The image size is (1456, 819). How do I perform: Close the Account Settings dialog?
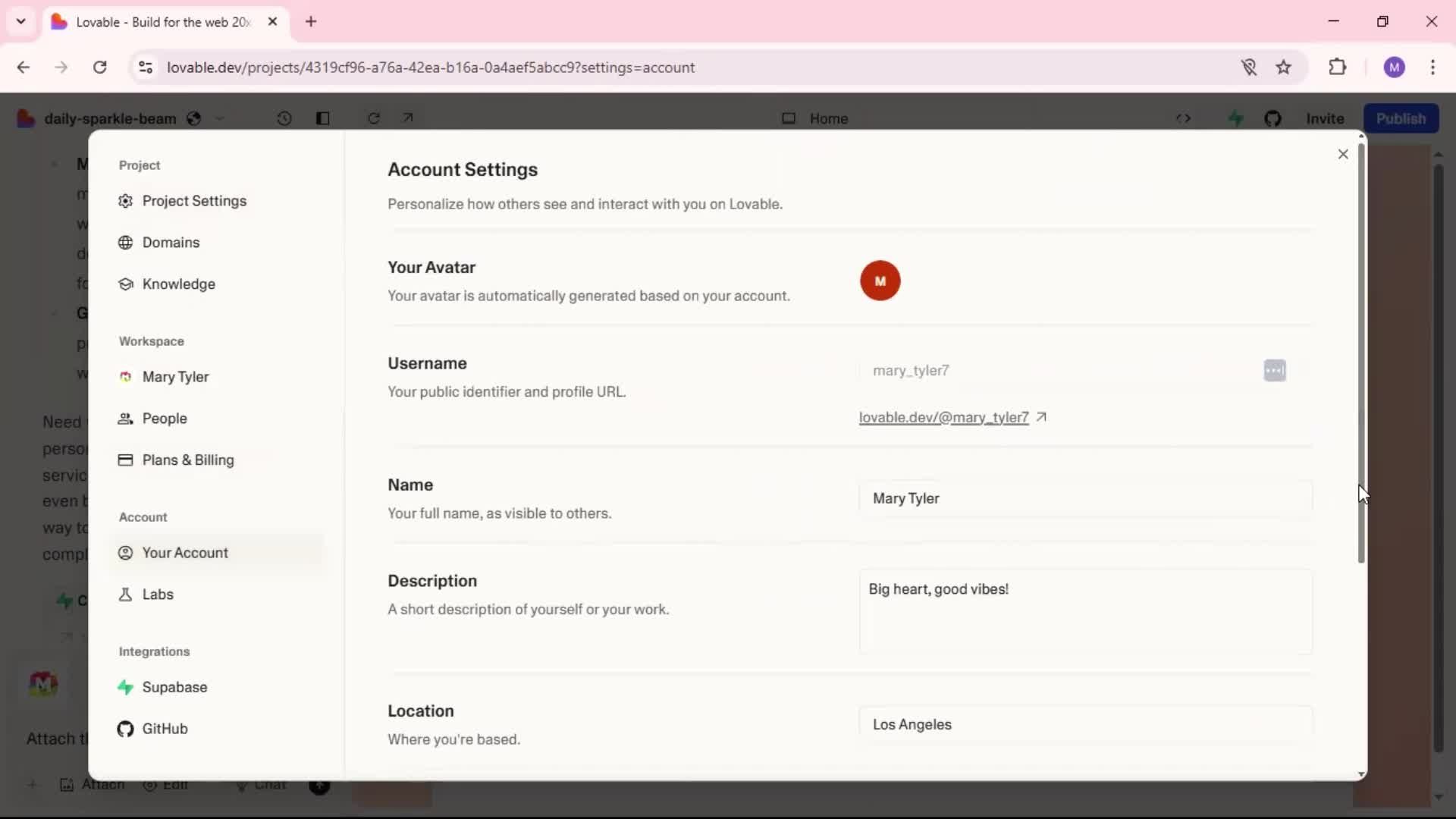tap(1343, 154)
